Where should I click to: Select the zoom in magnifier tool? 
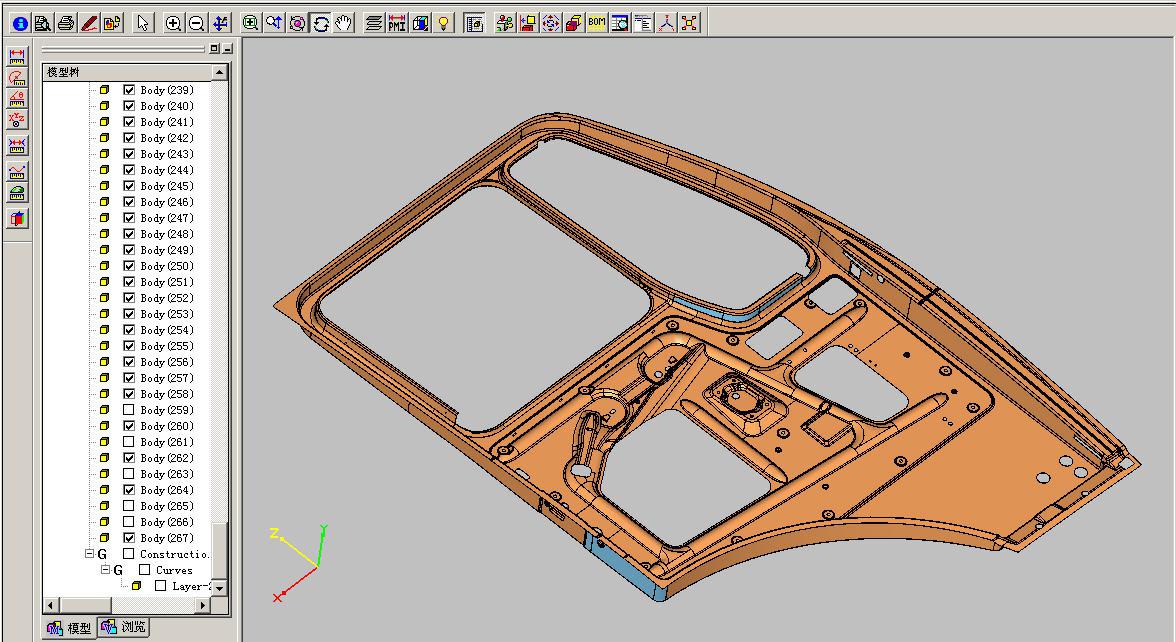(x=174, y=23)
